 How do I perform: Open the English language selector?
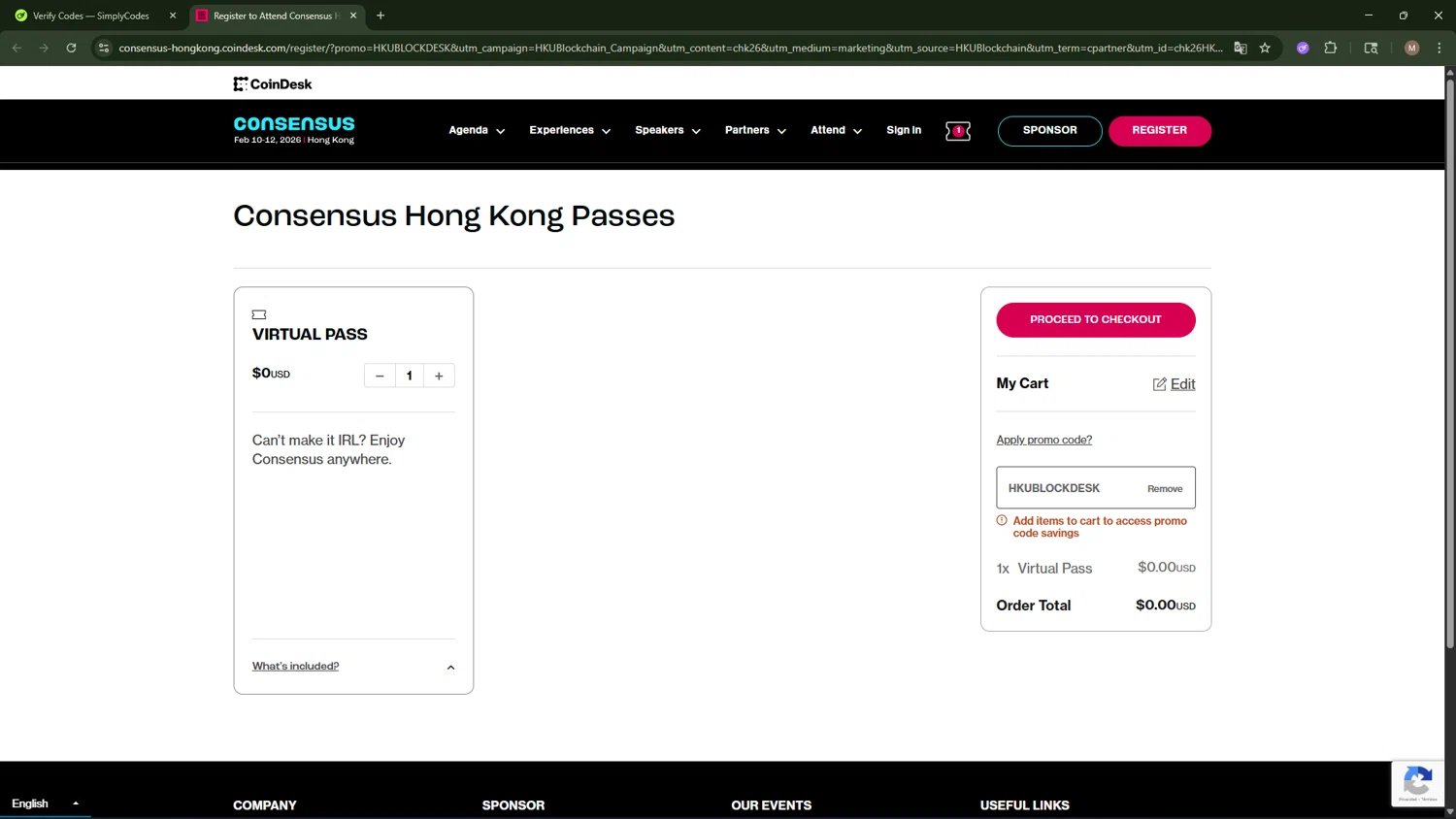click(45, 803)
